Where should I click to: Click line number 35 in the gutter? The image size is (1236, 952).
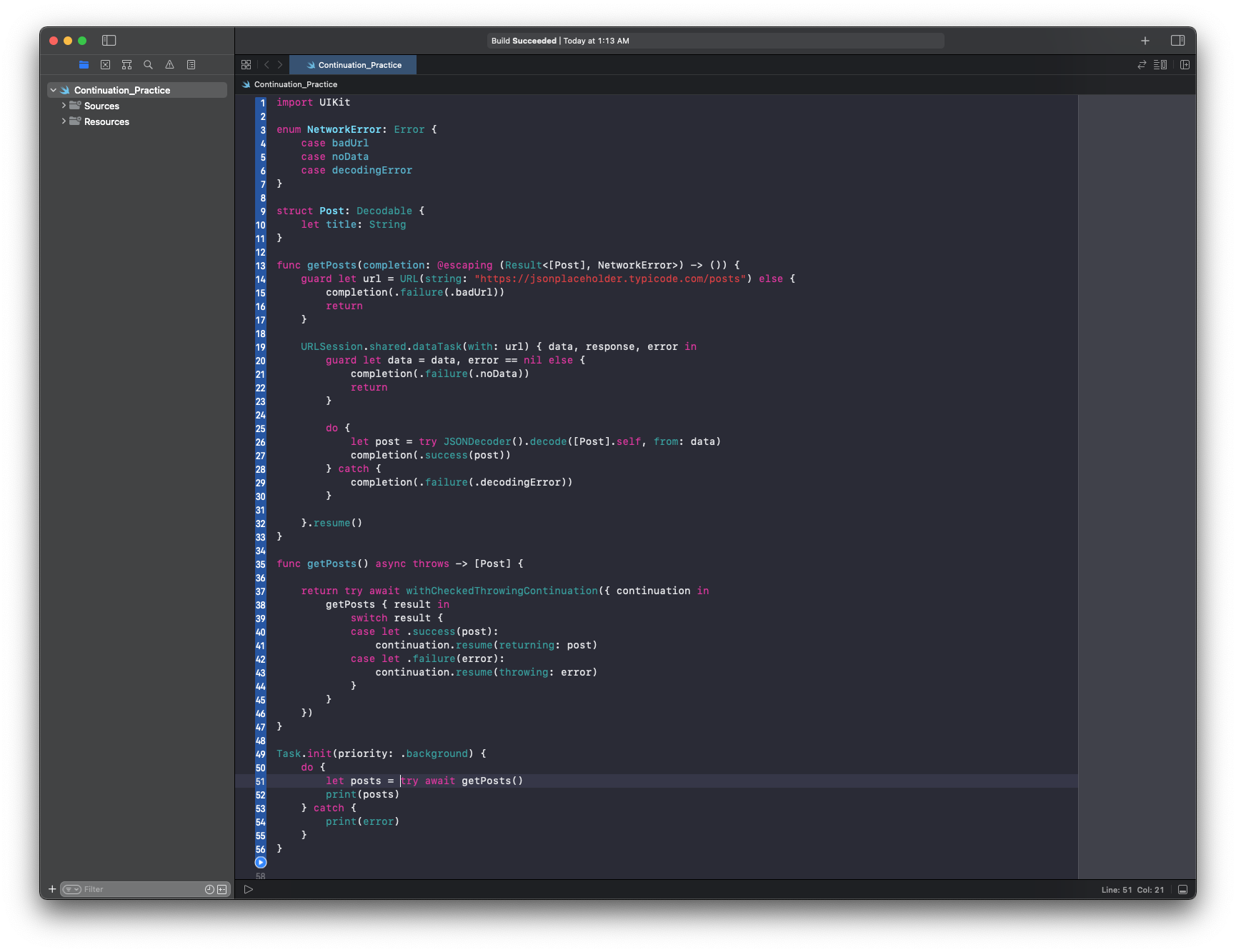tap(261, 564)
